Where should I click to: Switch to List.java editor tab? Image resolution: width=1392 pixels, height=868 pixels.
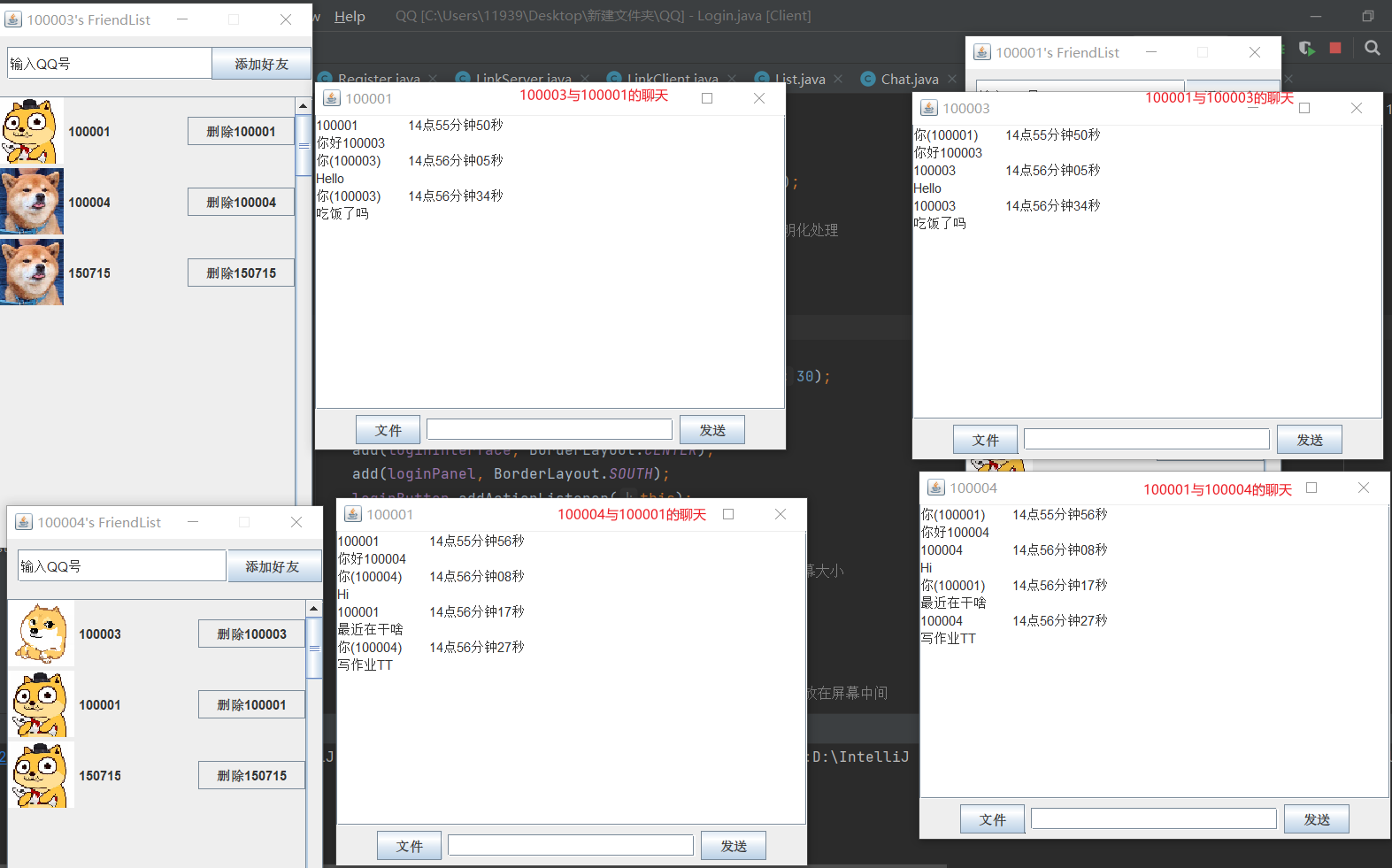pos(800,79)
